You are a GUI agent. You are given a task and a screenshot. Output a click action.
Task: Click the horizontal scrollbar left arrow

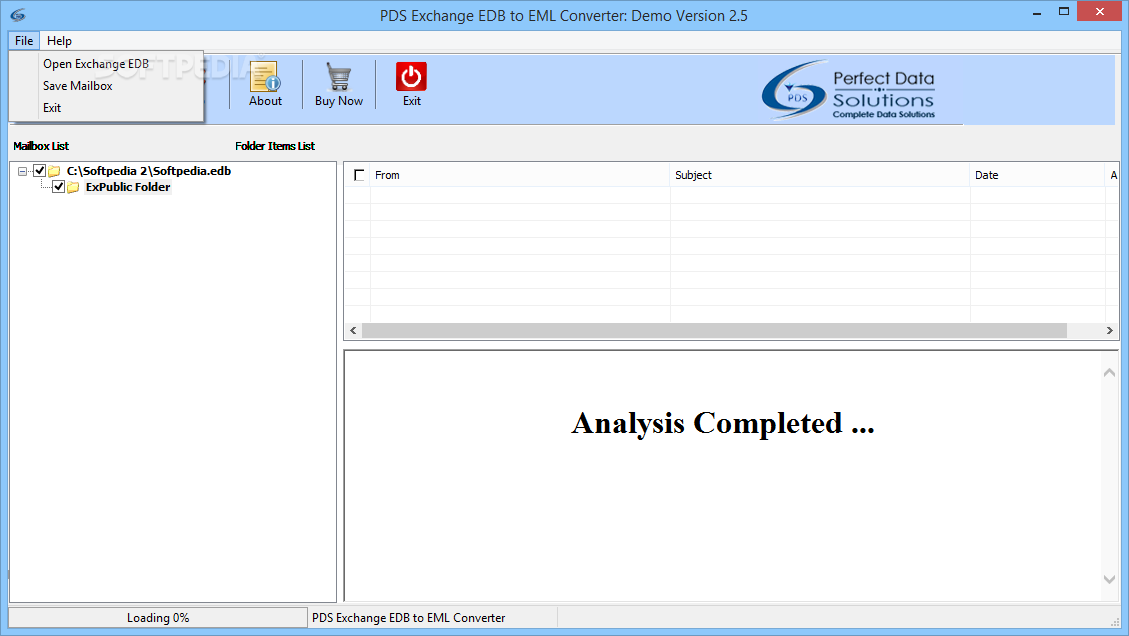coord(353,331)
